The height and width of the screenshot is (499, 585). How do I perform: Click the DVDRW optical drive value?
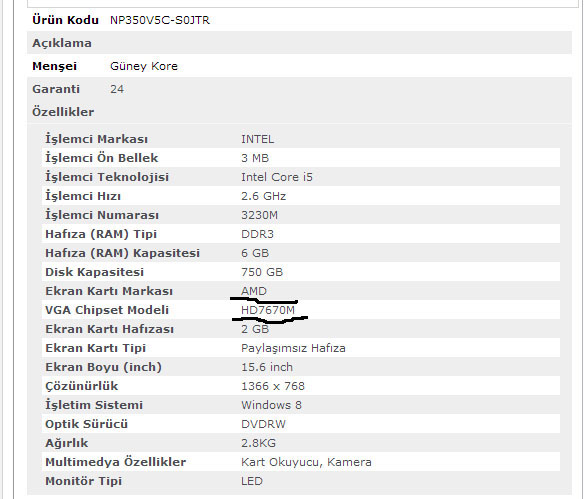[263, 424]
